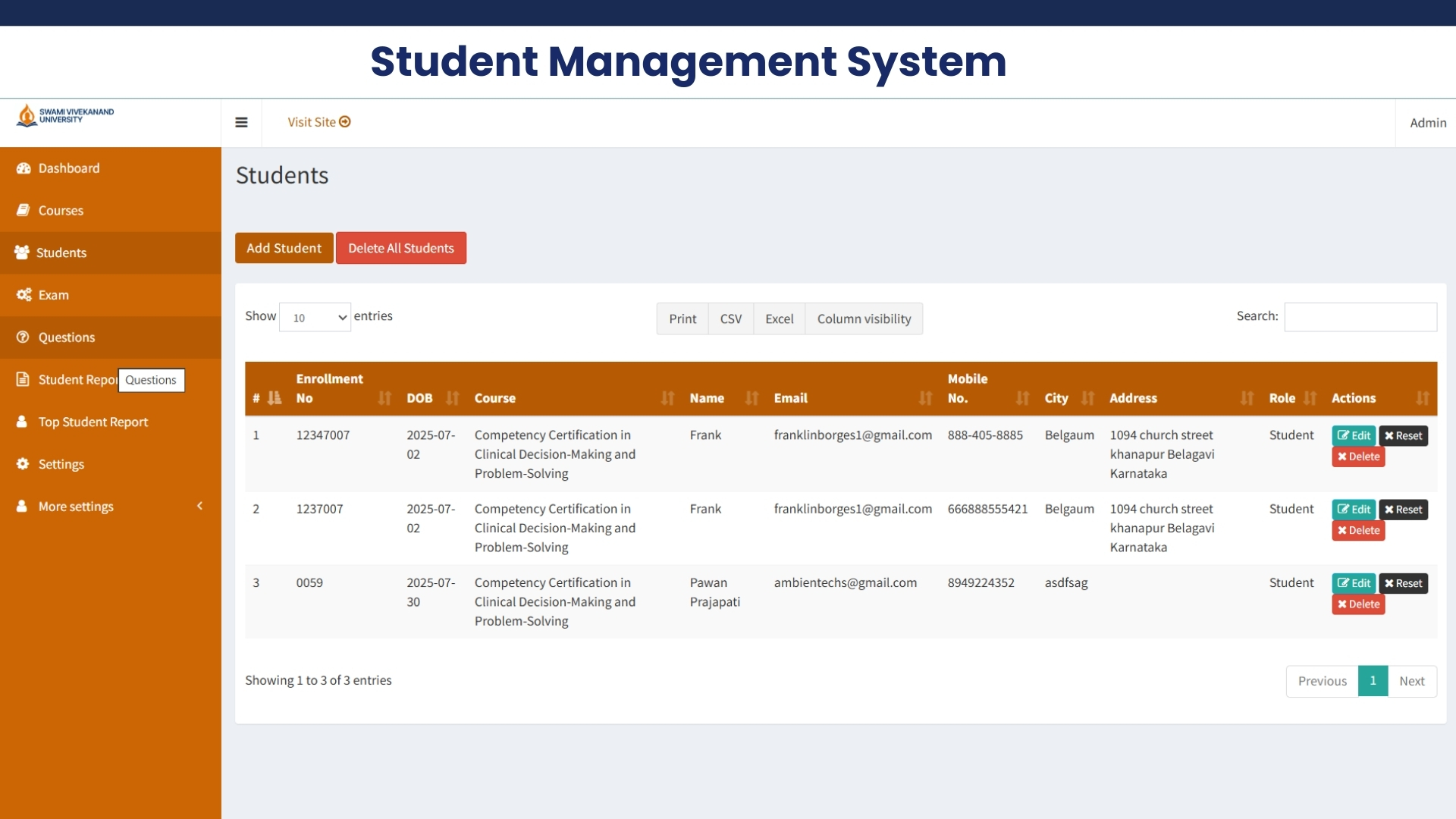Click inside the Search input field
Screen dimensions: 1456x819
(1360, 317)
